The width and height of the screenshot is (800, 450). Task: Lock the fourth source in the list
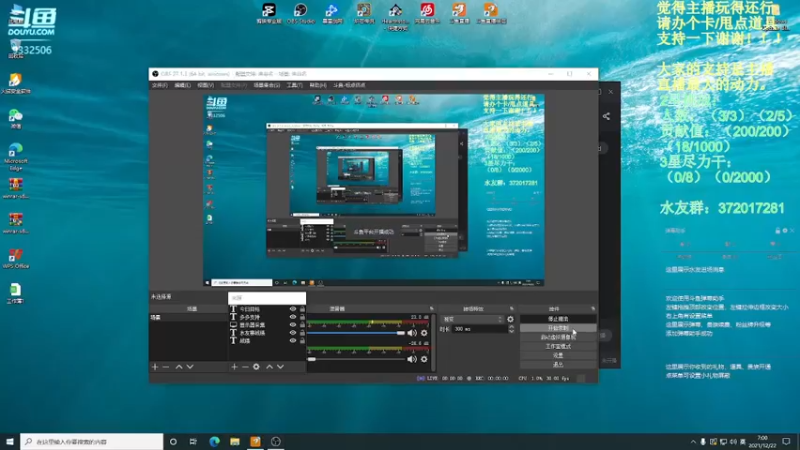pyautogui.click(x=302, y=333)
